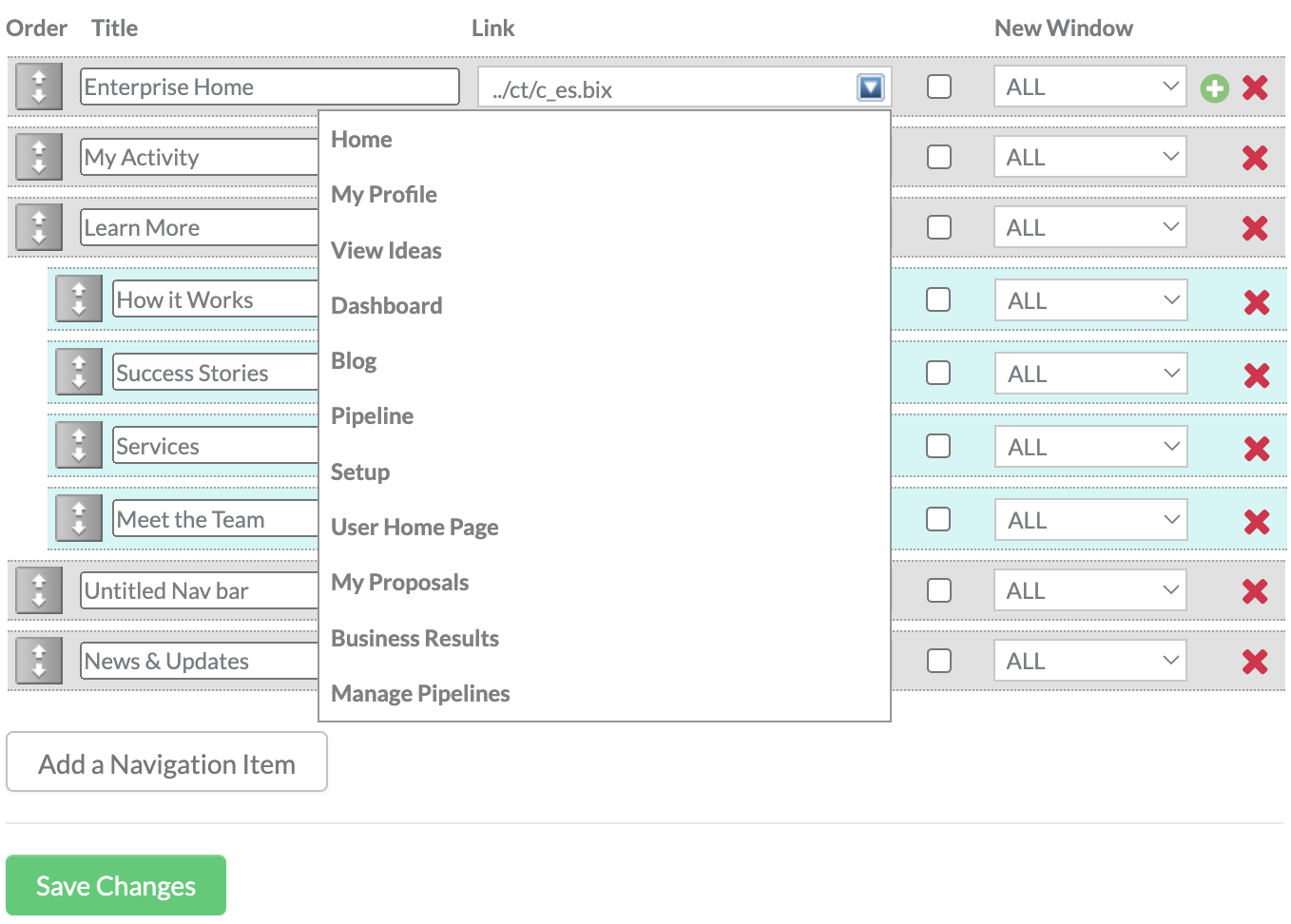1291x924 pixels.
Task: Delete the Success Stories row
Action: click(1257, 375)
